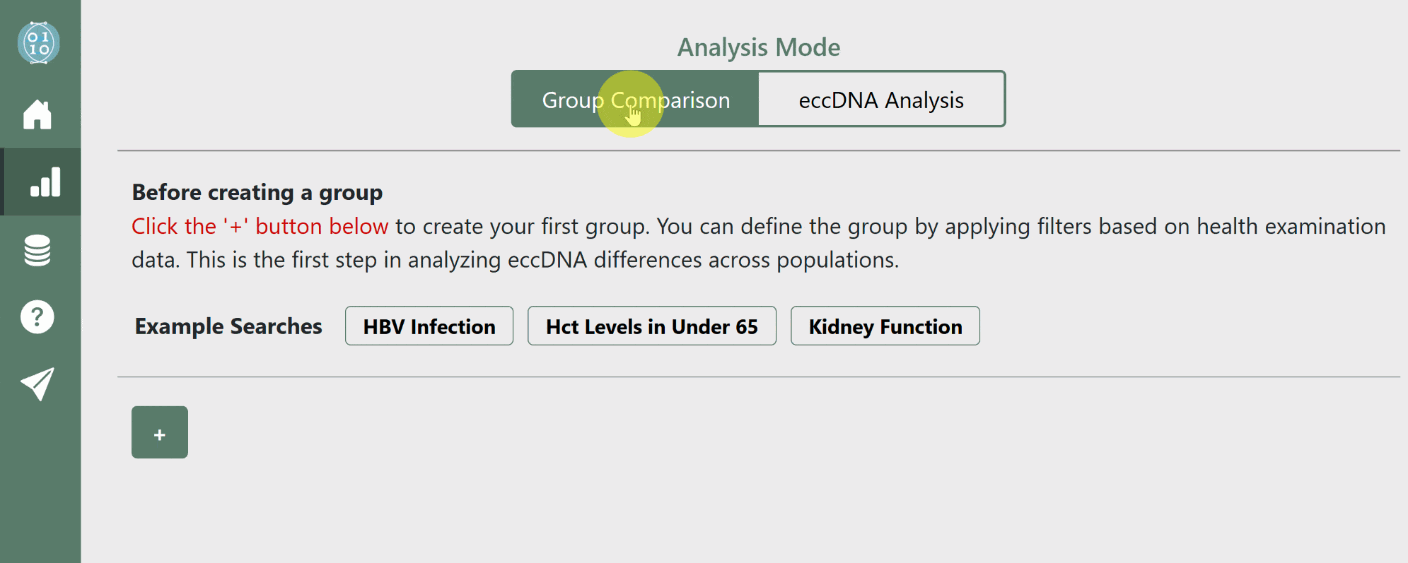This screenshot has height=563, width=1408.
Task: Click the Analysis Mode heading
Action: click(758, 47)
